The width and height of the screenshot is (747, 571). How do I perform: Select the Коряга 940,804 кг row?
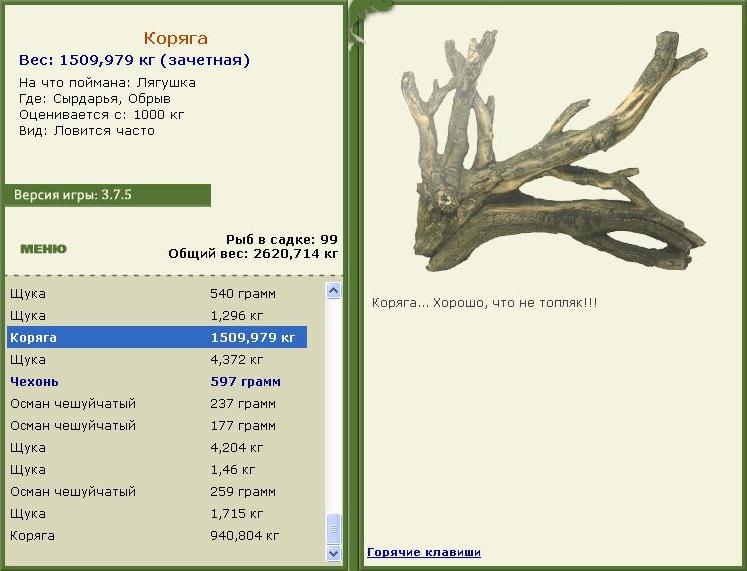click(x=157, y=535)
